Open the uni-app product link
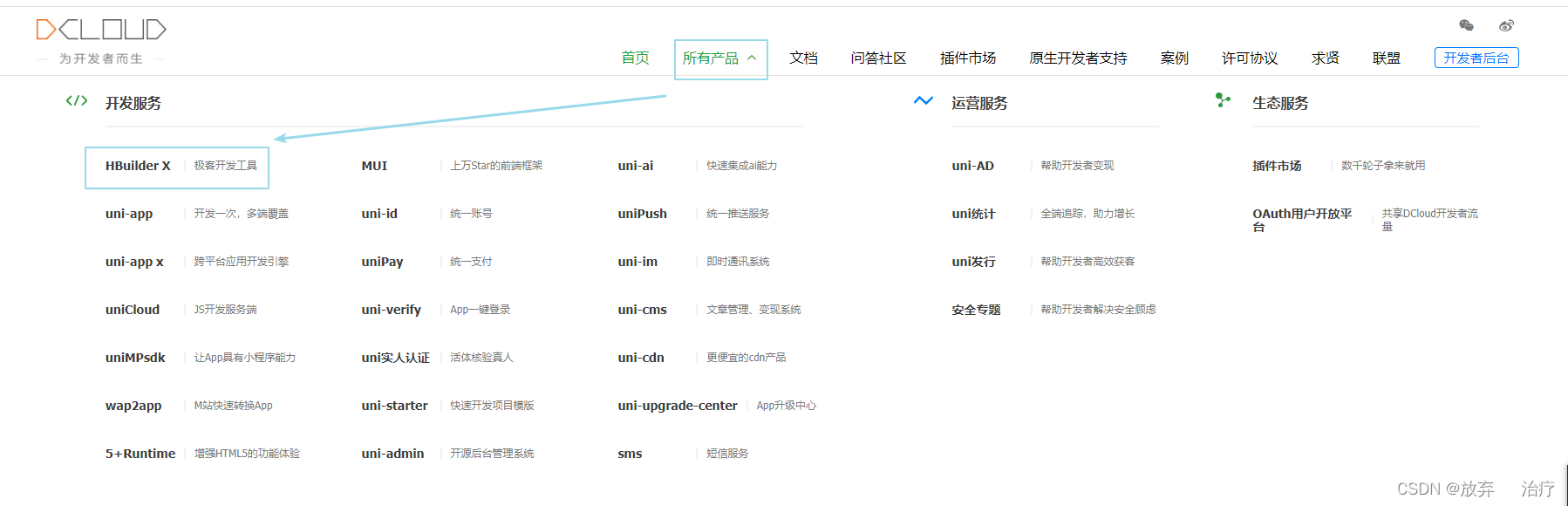The image size is (1568, 506). coord(129,214)
